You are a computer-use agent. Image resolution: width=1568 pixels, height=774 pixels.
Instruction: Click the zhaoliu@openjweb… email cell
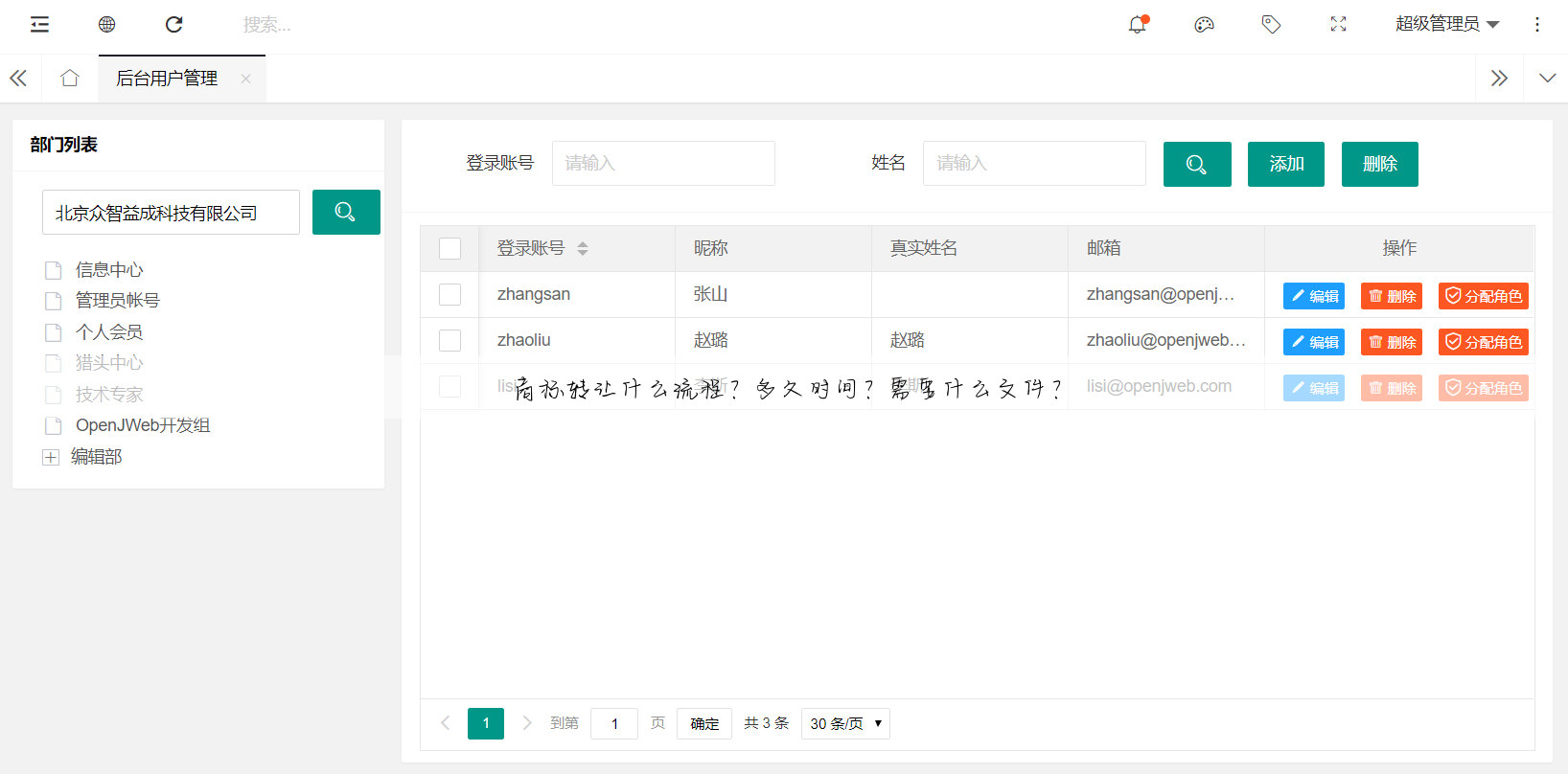click(1166, 340)
